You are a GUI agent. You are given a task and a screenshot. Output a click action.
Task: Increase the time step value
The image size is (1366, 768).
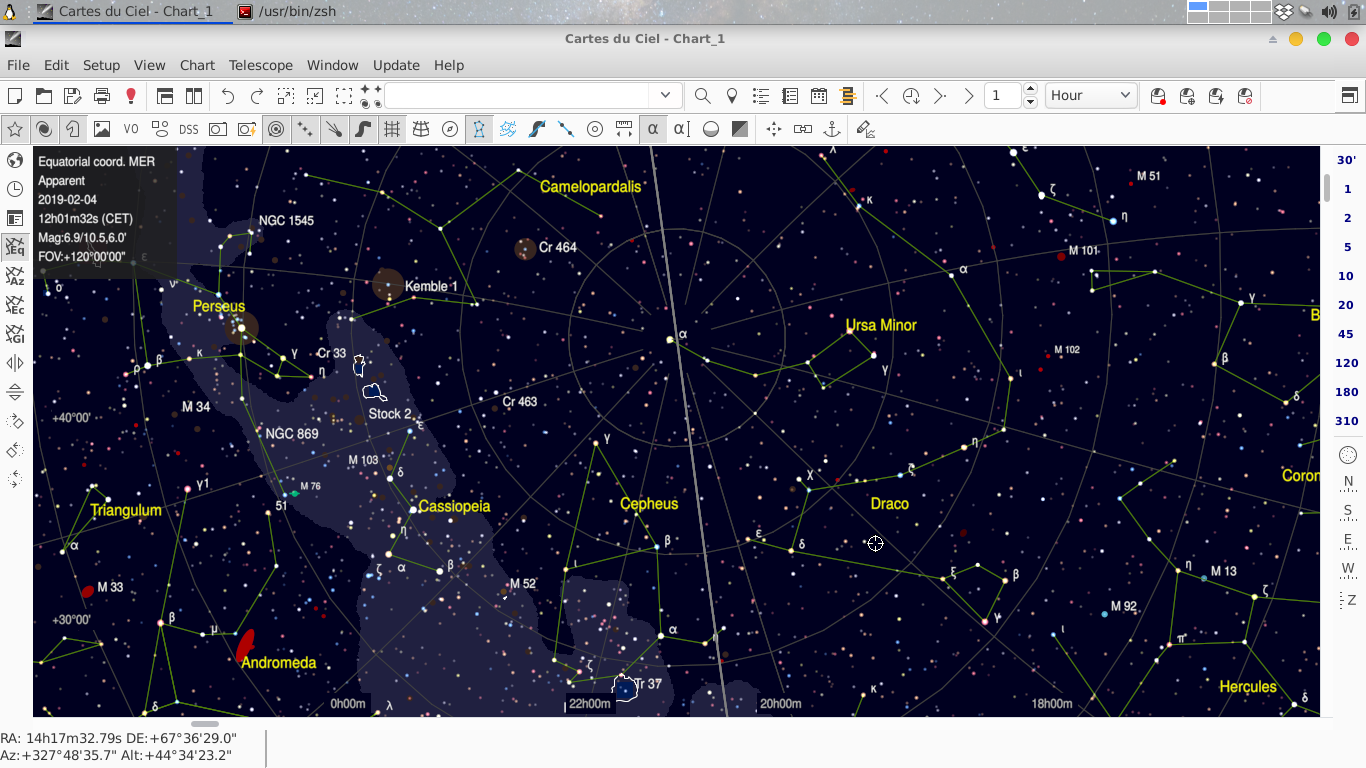tap(1031, 90)
